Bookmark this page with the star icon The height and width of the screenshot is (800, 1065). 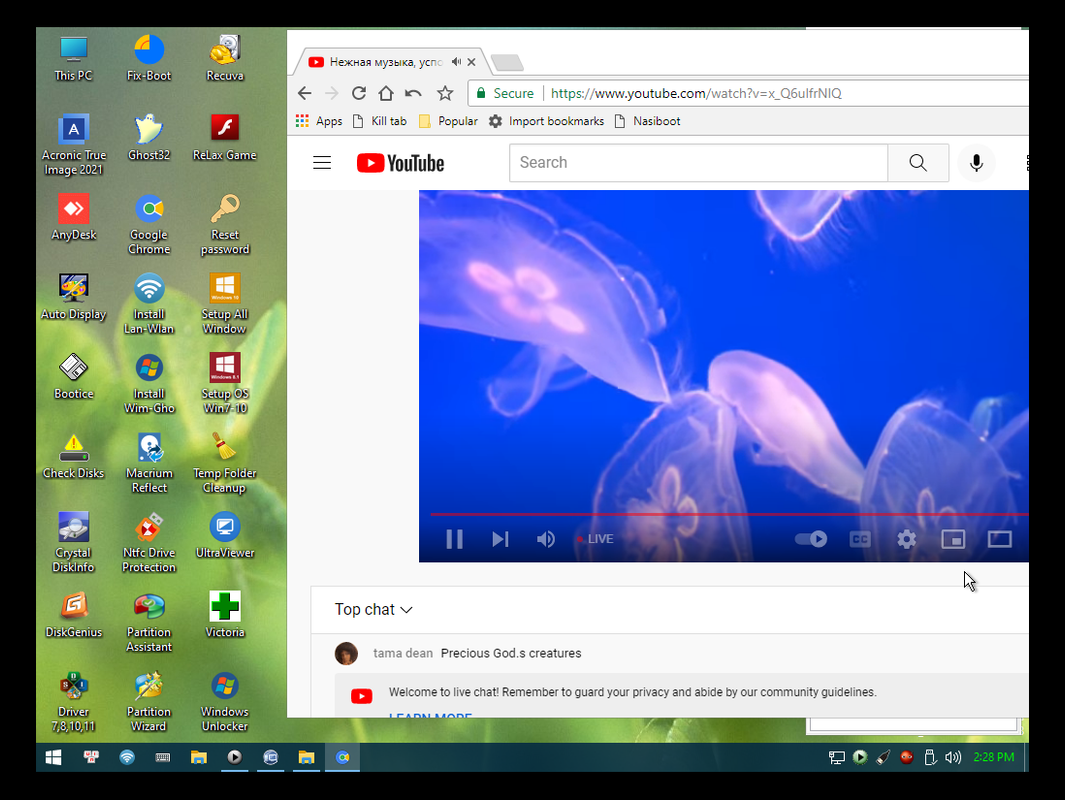point(445,94)
